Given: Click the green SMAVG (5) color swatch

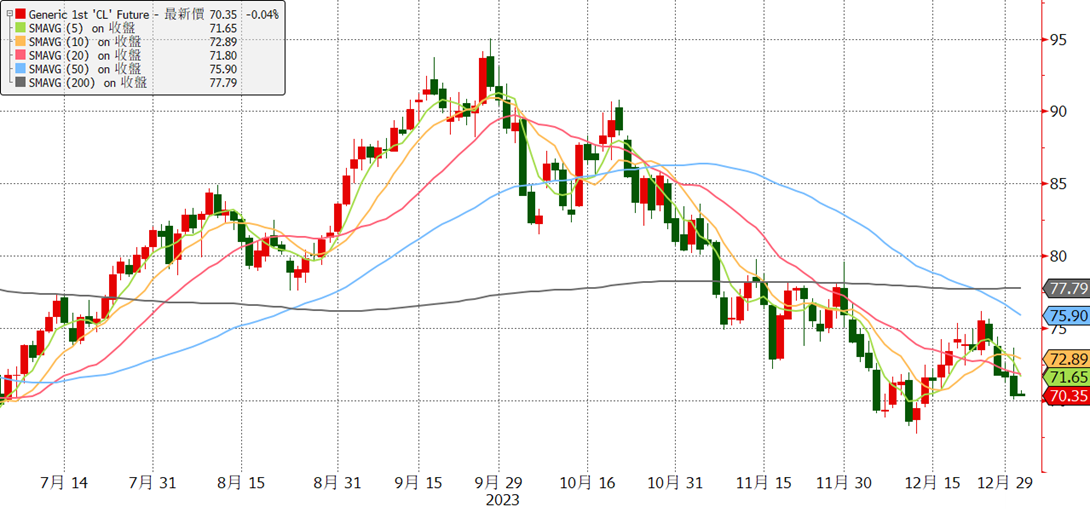Looking at the screenshot, I should point(19,27).
